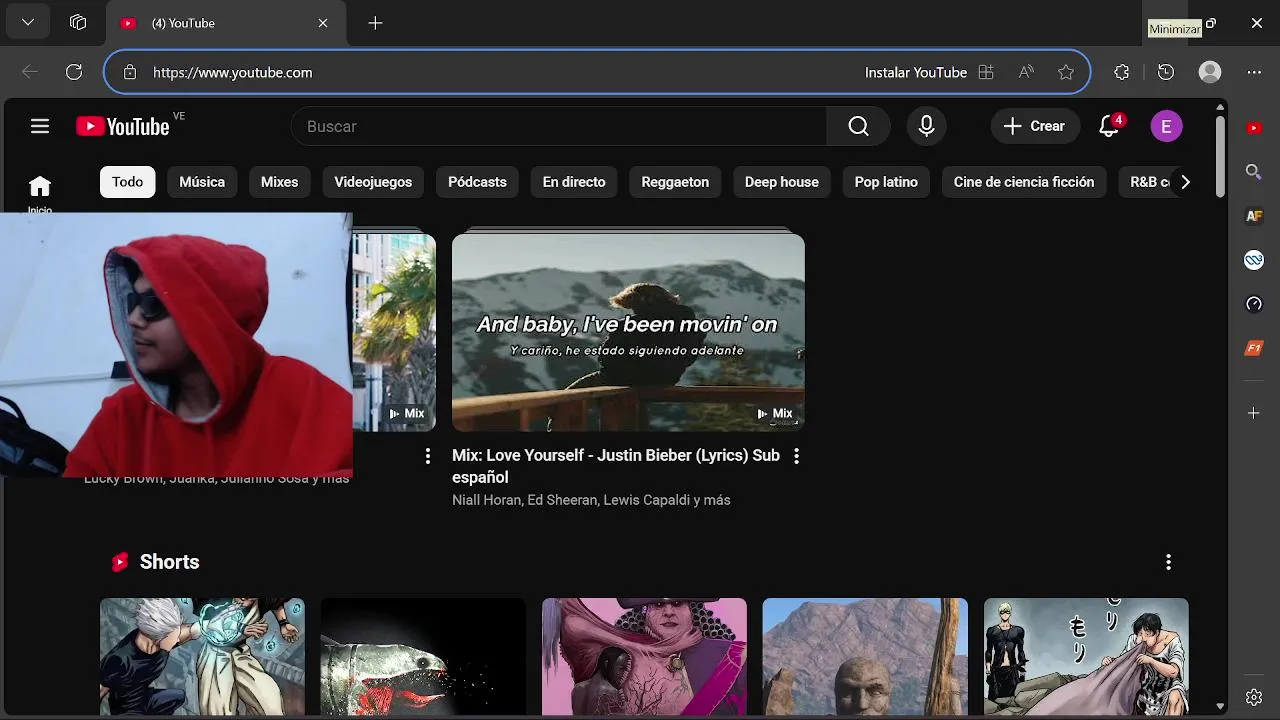
Task: Activate the read aloud icon
Action: 1026,72
